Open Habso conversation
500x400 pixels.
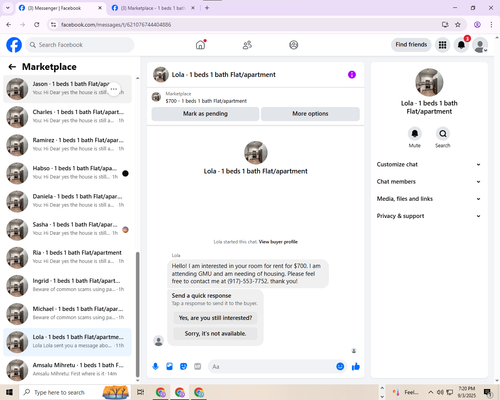pos(67,173)
